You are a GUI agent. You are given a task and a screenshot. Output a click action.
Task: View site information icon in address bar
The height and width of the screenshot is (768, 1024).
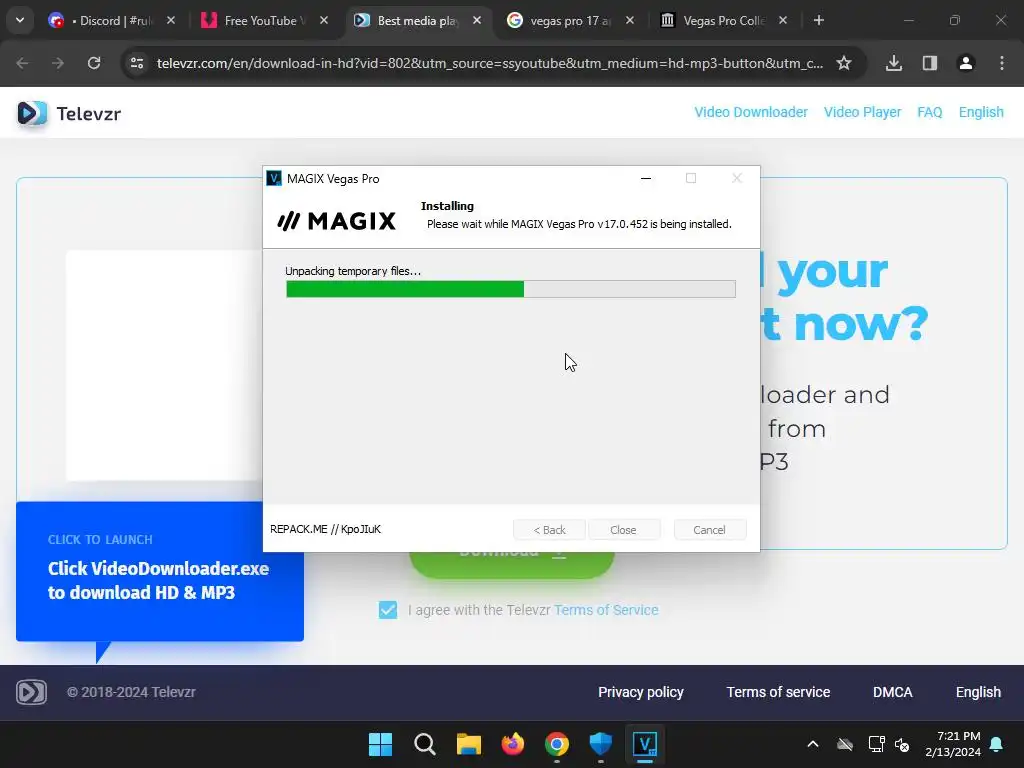137,63
